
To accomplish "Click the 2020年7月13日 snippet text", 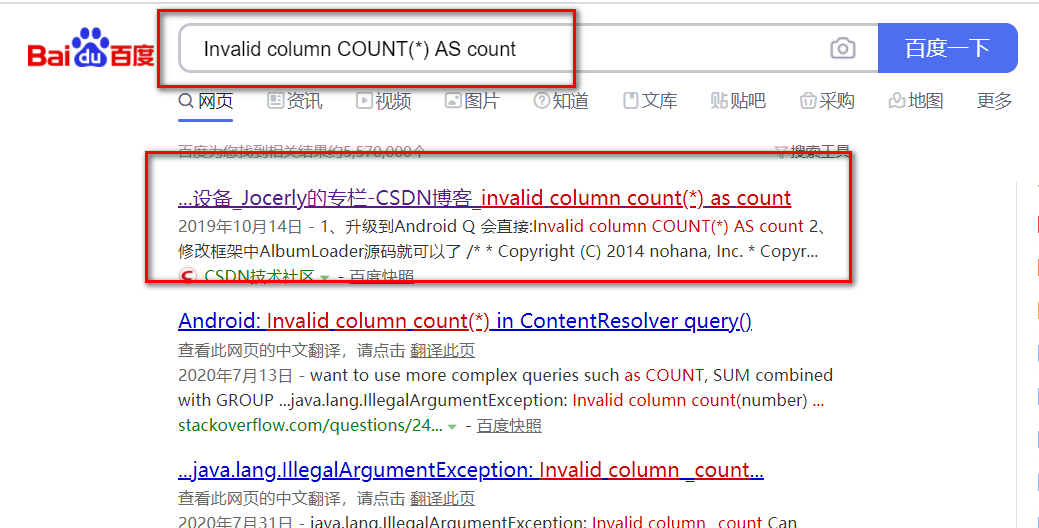I will [506, 388].
